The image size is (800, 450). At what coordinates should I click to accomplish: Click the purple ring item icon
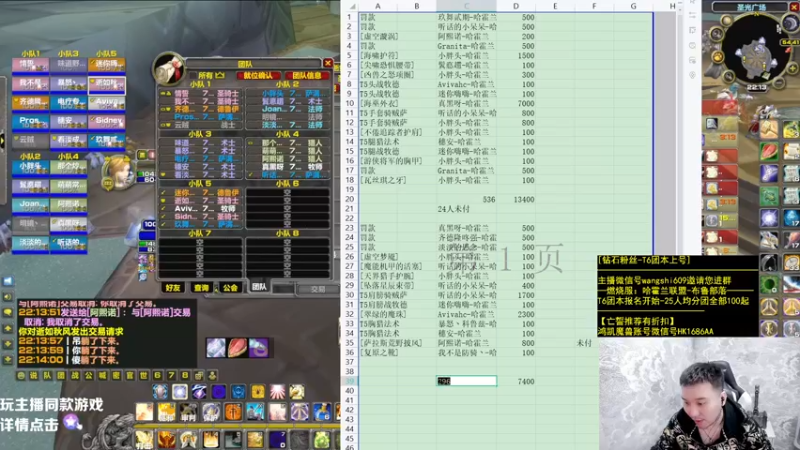[259, 348]
